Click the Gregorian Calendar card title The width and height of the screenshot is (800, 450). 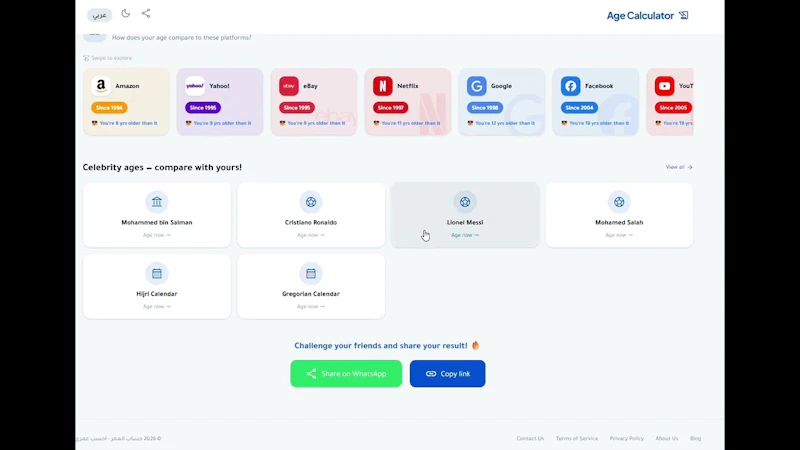[311, 294]
